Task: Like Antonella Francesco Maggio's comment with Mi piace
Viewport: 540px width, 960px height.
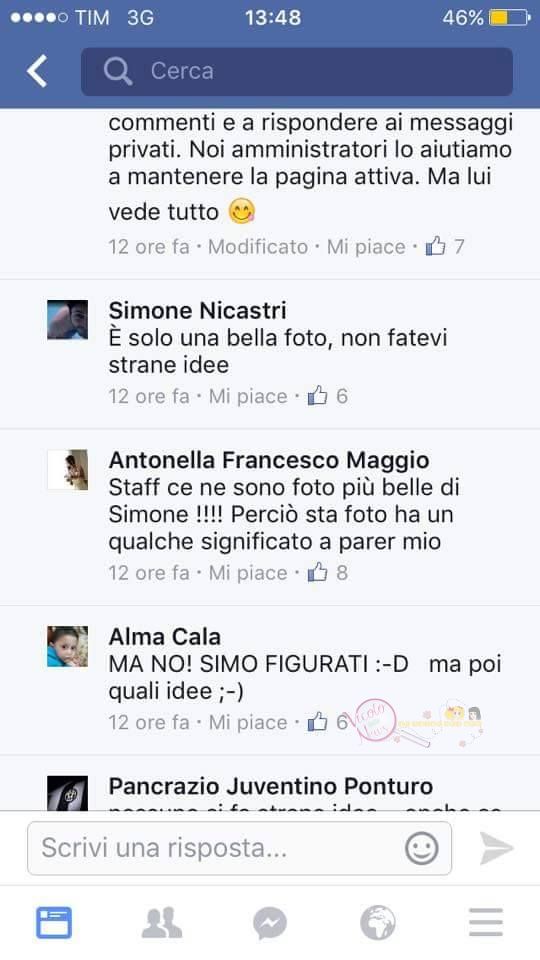Action: pos(248,574)
